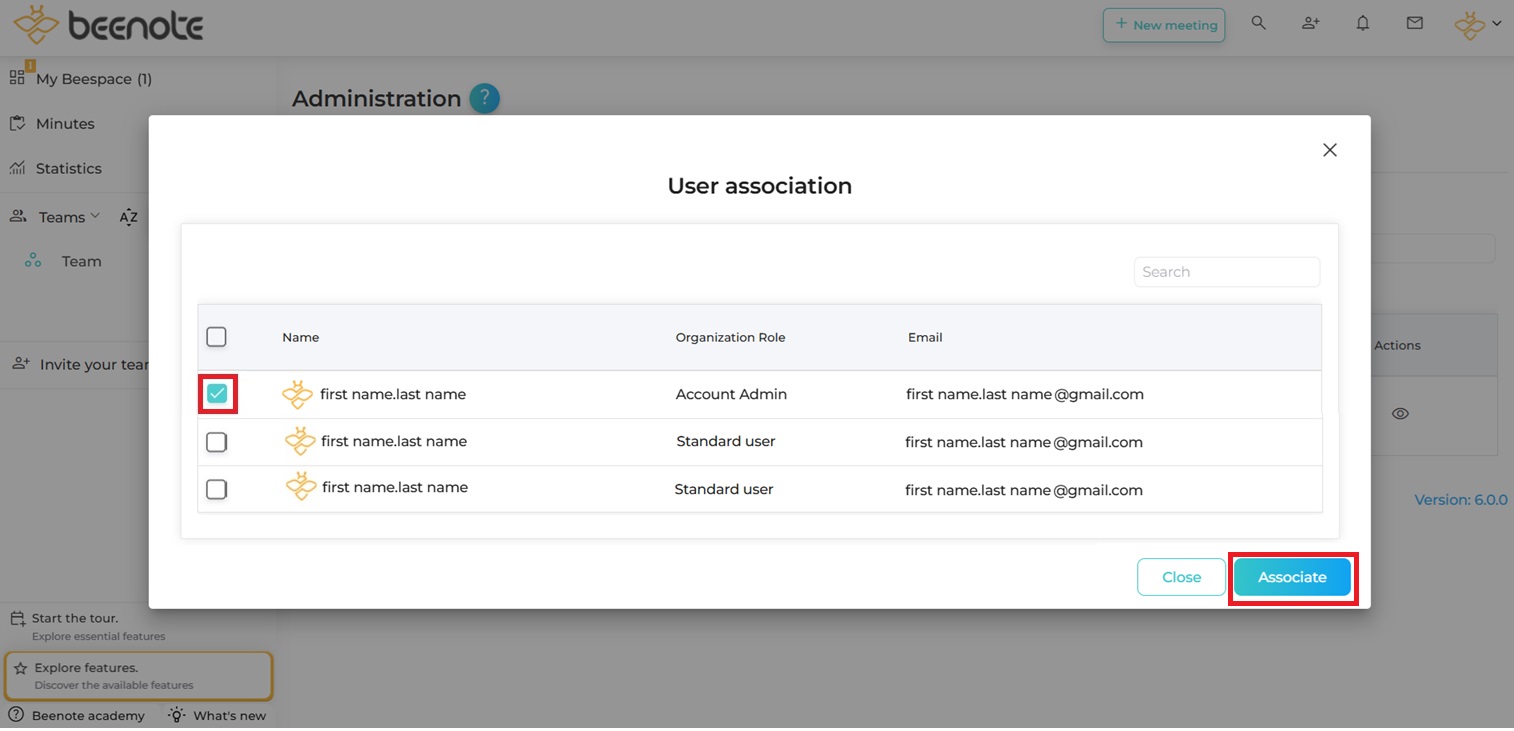Screen dimensions: 1514x731
Task: Close the User association dialog with X
Action: [x=1329, y=150]
